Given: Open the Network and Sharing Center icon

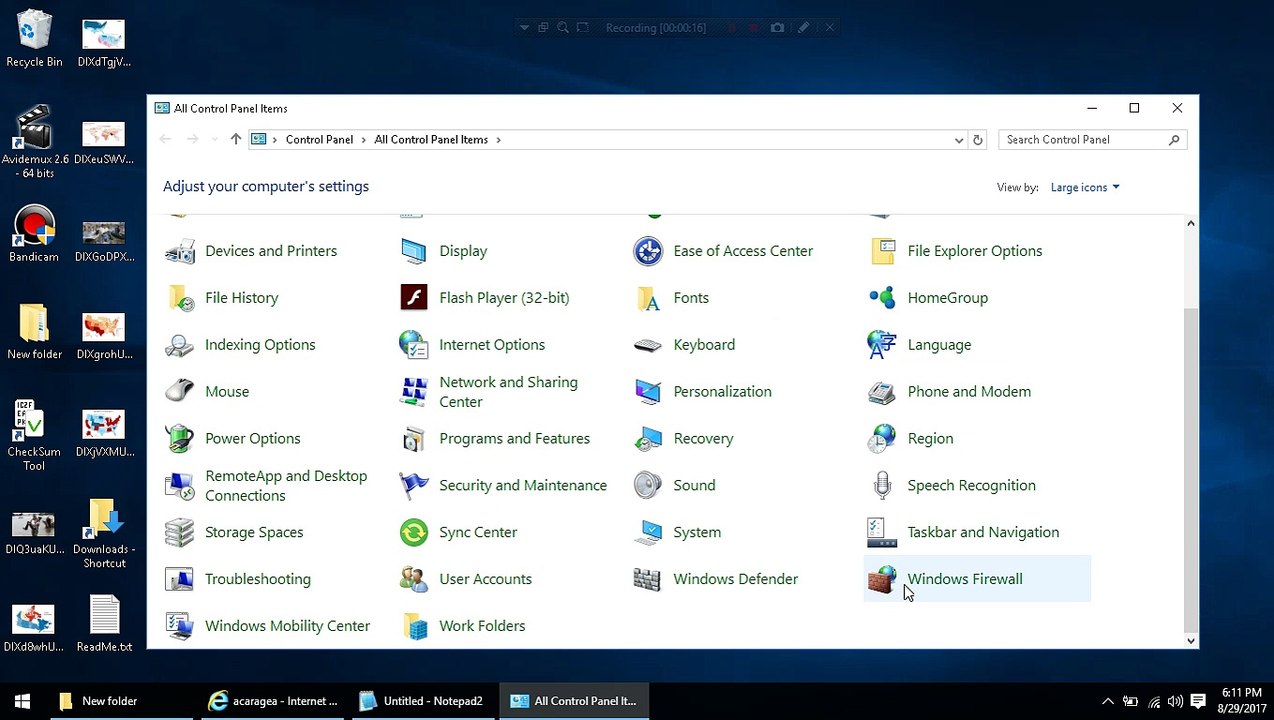Looking at the screenshot, I should [414, 392].
